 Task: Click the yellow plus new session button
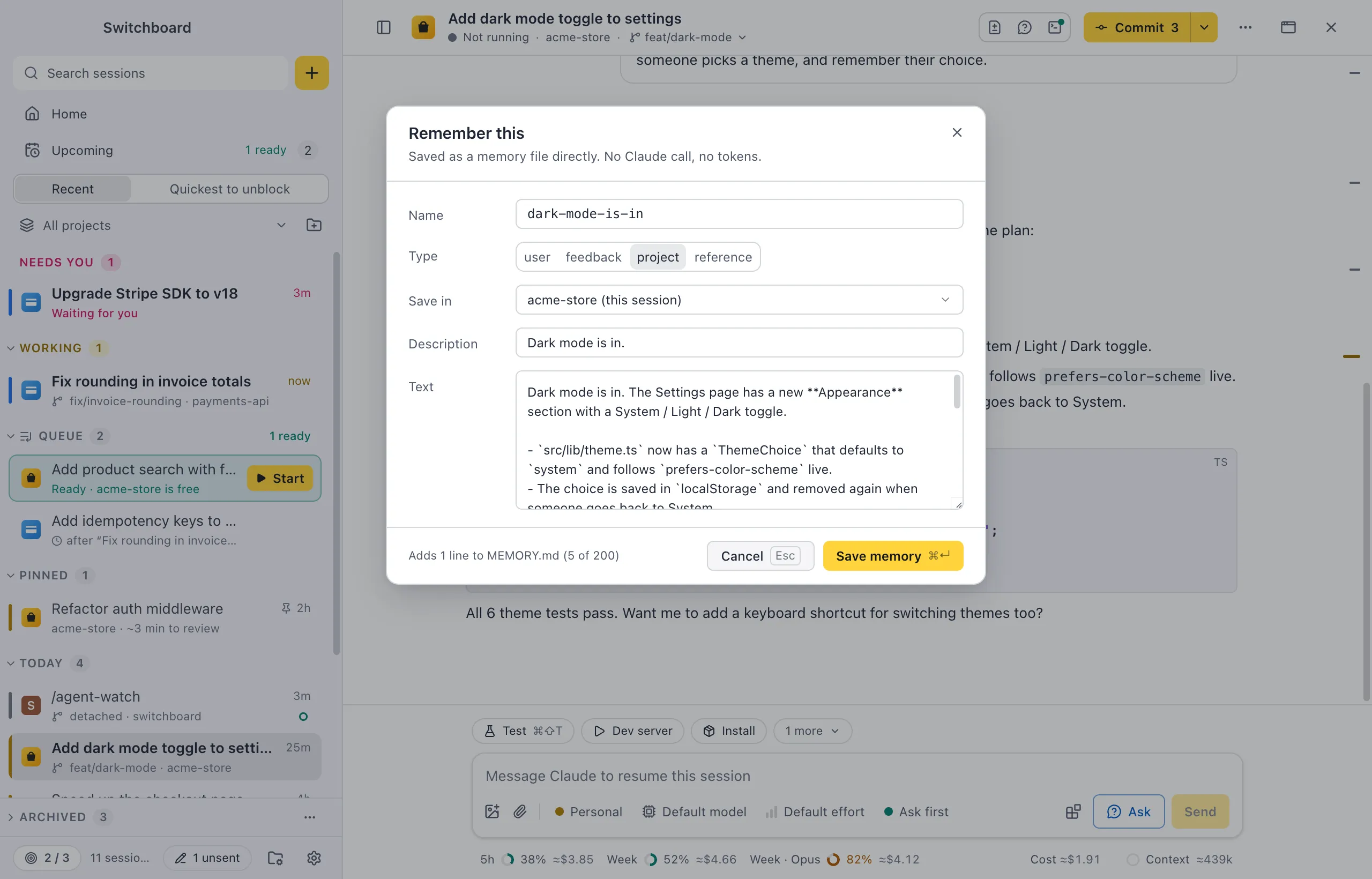click(311, 73)
